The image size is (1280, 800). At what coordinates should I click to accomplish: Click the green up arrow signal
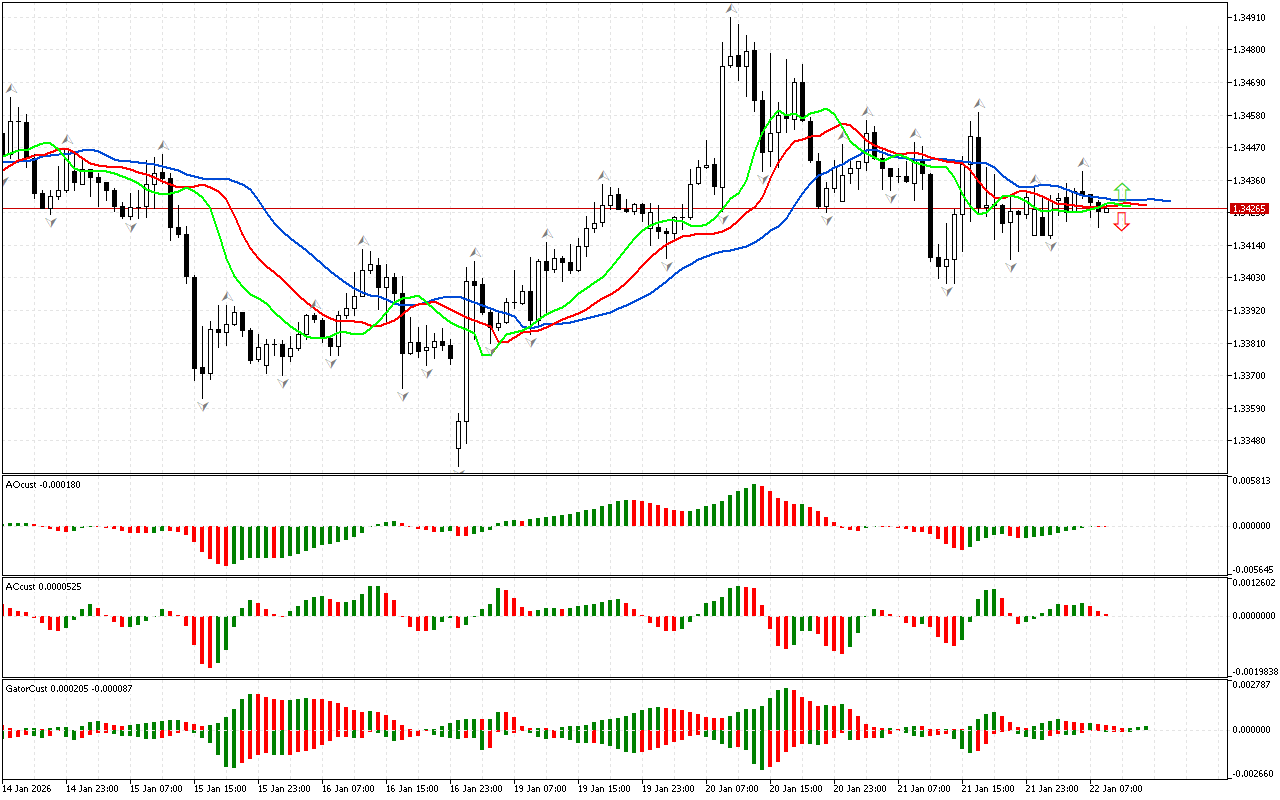pos(1122,190)
